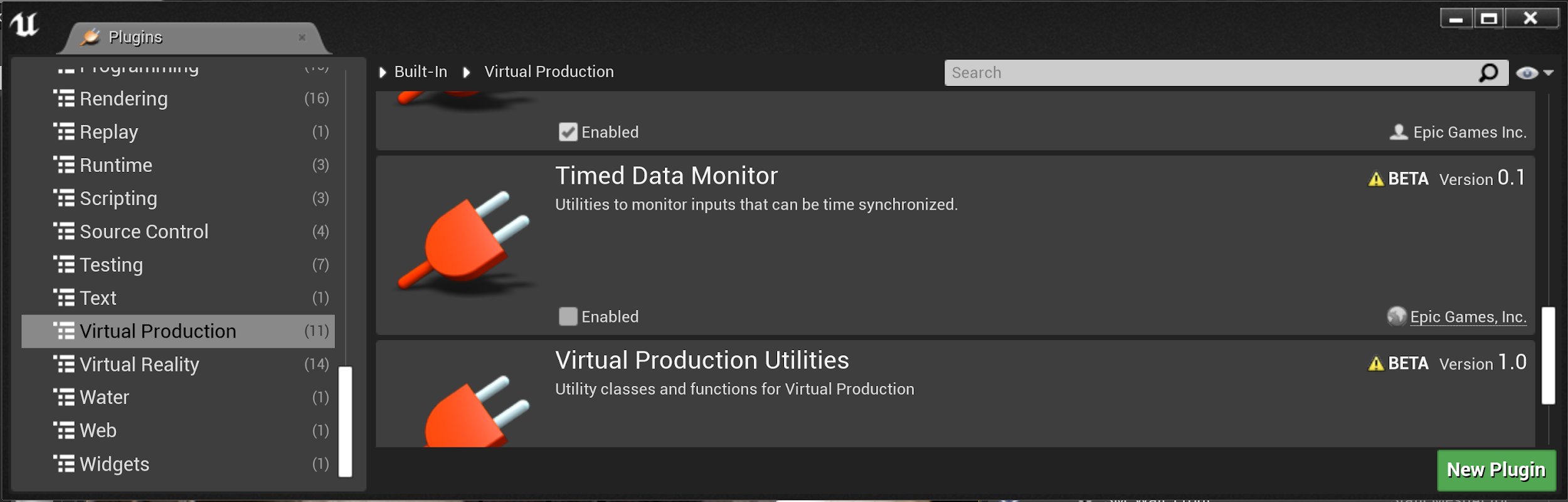The width and height of the screenshot is (1568, 502).
Task: Click the Water category list icon
Action: pos(64,397)
